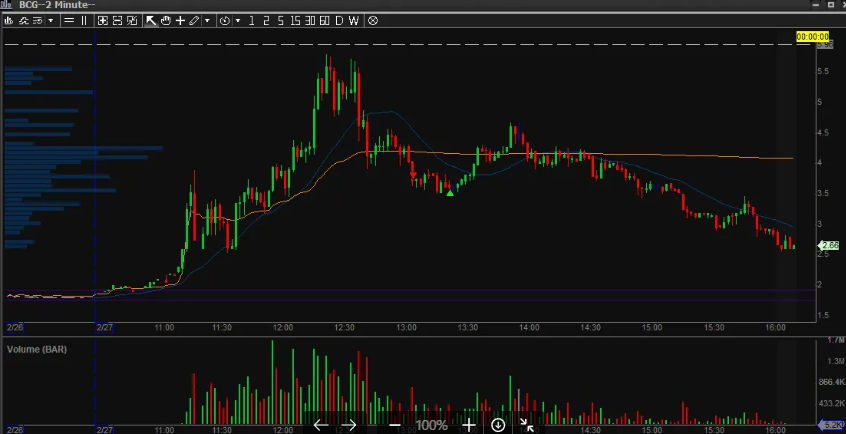Select the arrow pointer tool
Image resolution: width=846 pixels, height=434 pixels.
[151, 21]
